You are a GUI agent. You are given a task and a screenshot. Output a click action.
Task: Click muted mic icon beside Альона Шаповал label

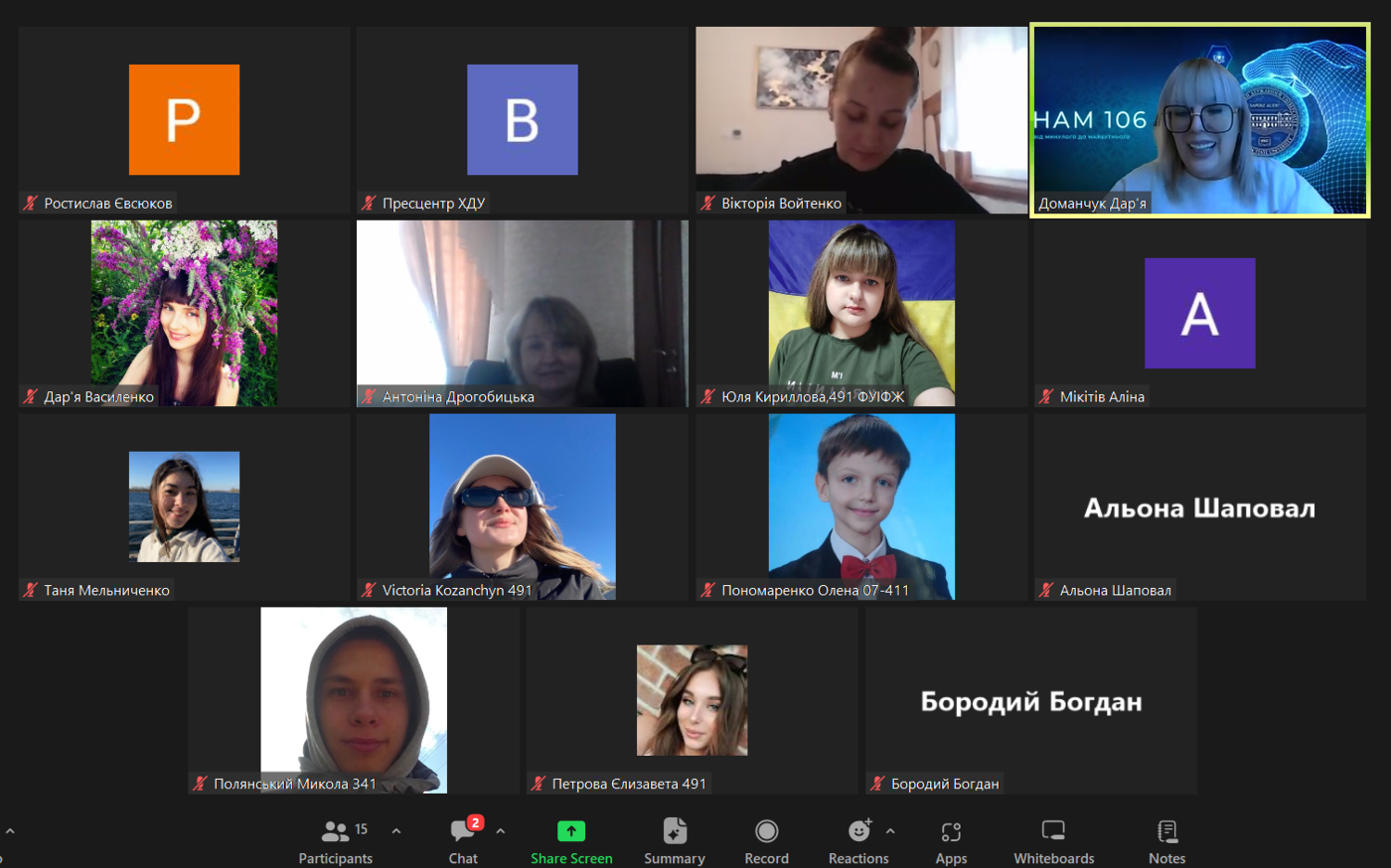[x=1045, y=590]
